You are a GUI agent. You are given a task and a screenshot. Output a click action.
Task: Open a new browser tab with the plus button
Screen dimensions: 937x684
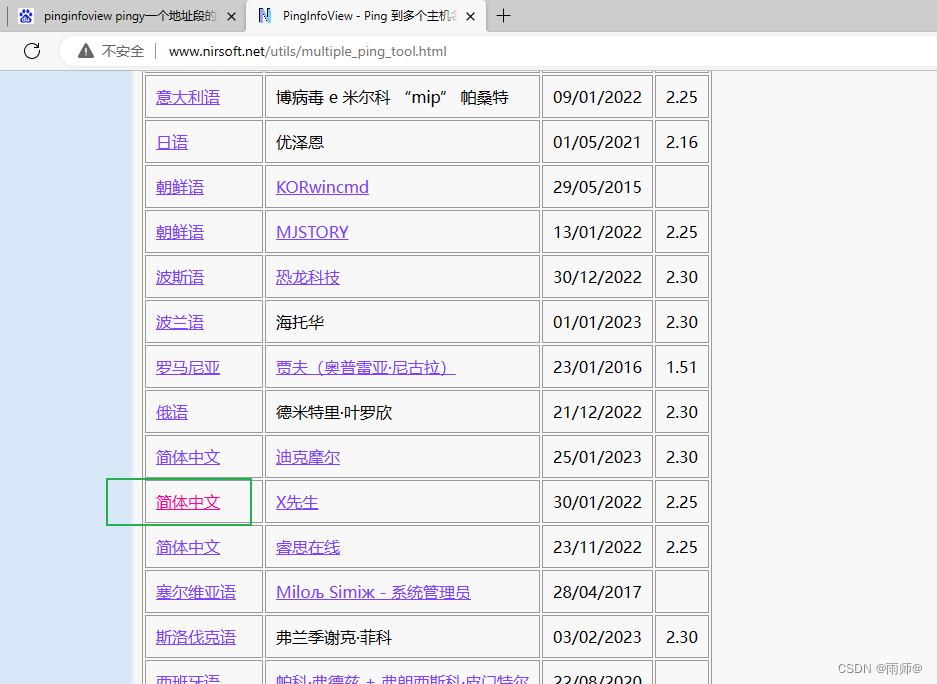click(x=502, y=16)
